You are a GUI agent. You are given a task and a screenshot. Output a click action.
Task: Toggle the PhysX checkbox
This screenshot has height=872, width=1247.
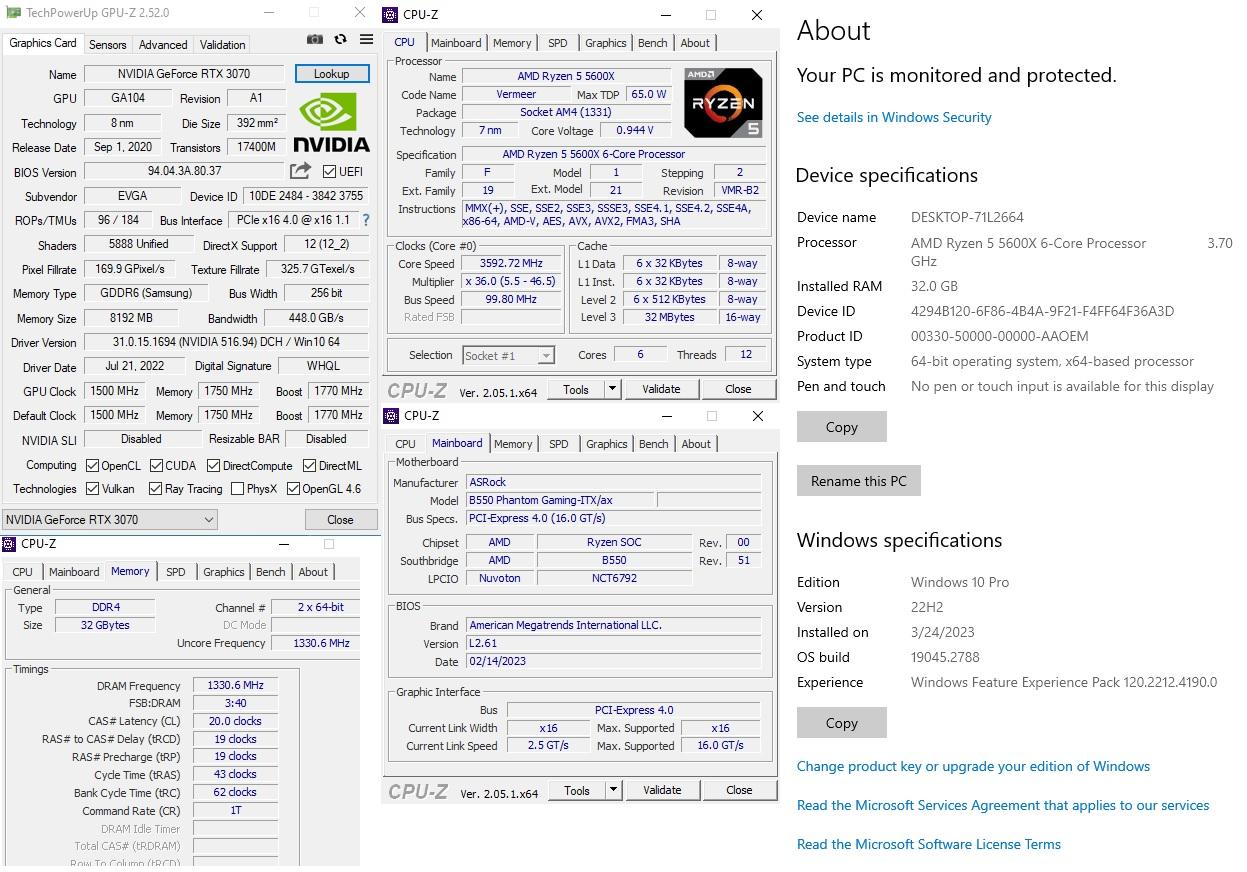237,489
